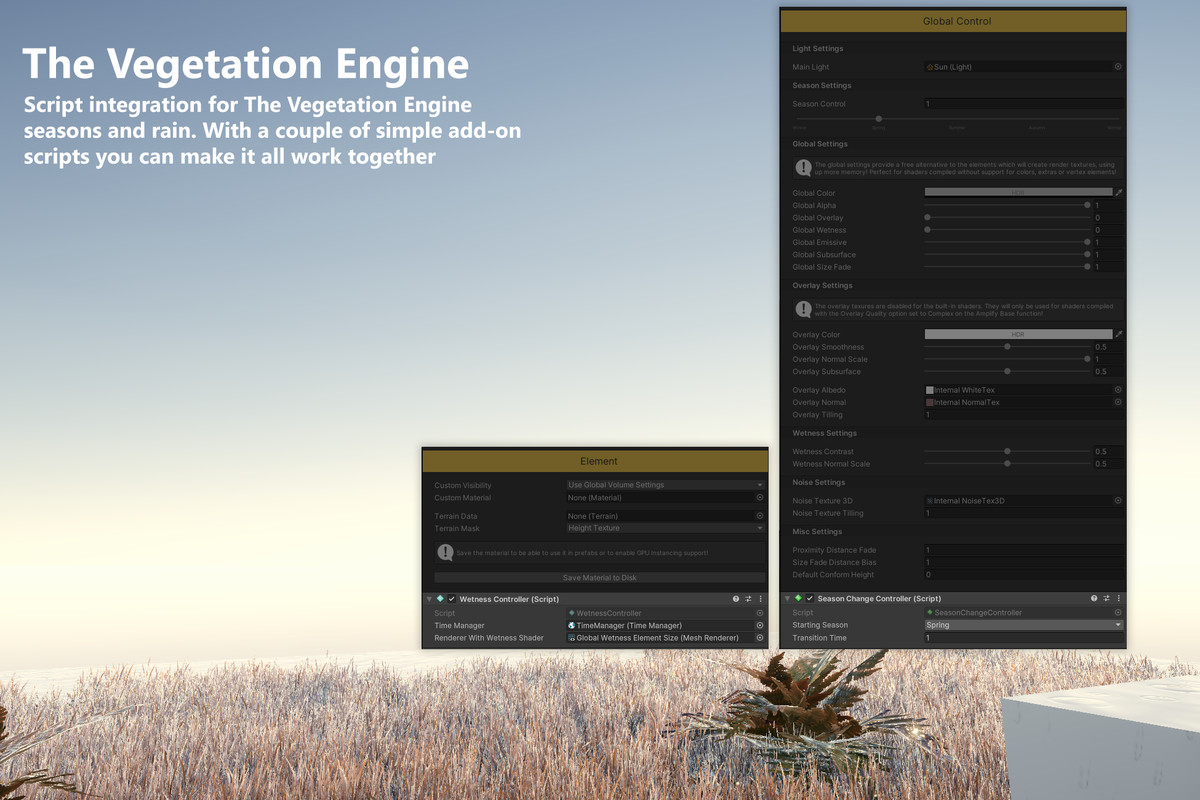The width and height of the screenshot is (1200, 800).
Task: Click the Overlay Settings info message icon
Action: (x=803, y=310)
